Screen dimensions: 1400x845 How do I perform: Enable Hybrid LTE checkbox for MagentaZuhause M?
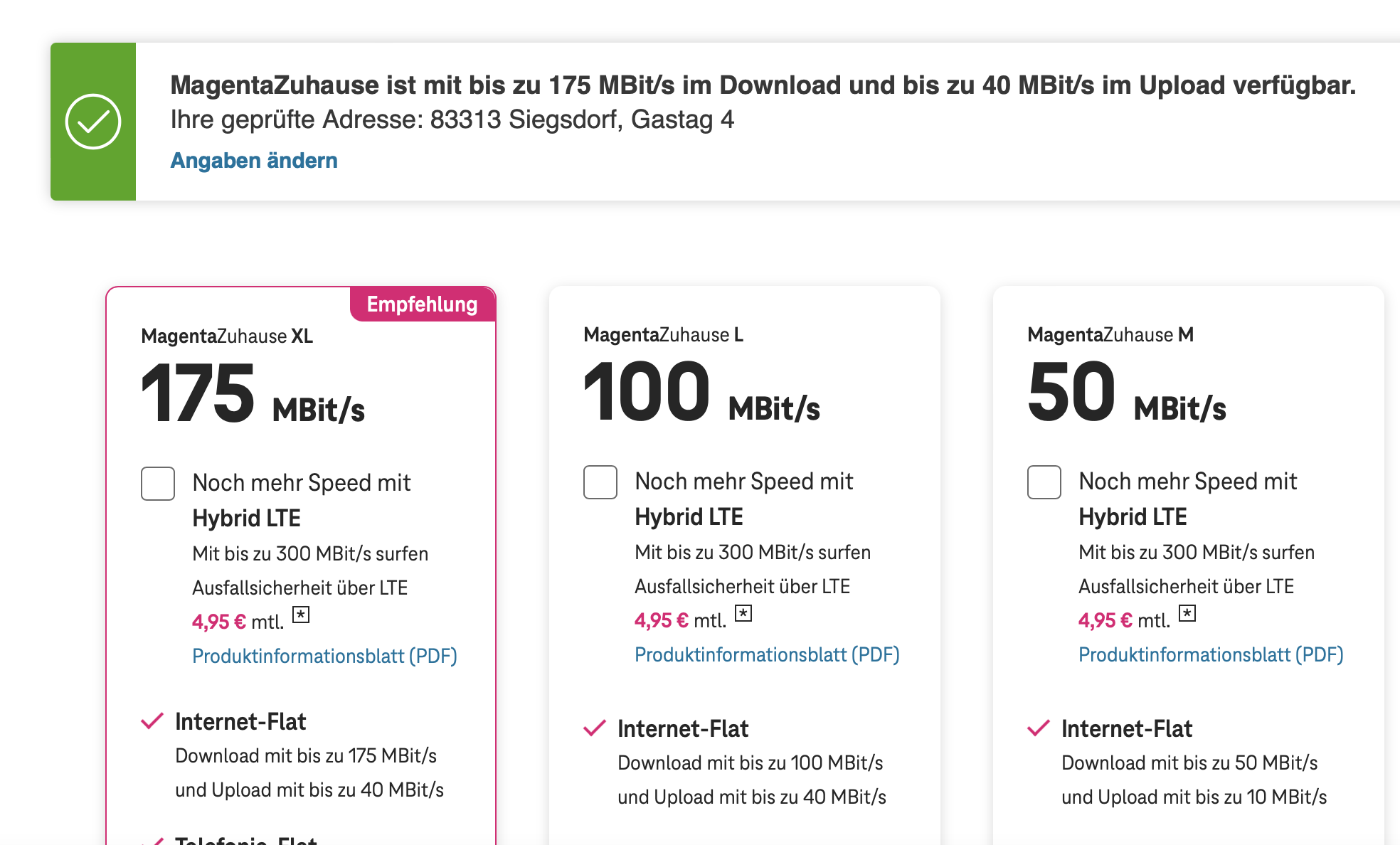[1044, 482]
